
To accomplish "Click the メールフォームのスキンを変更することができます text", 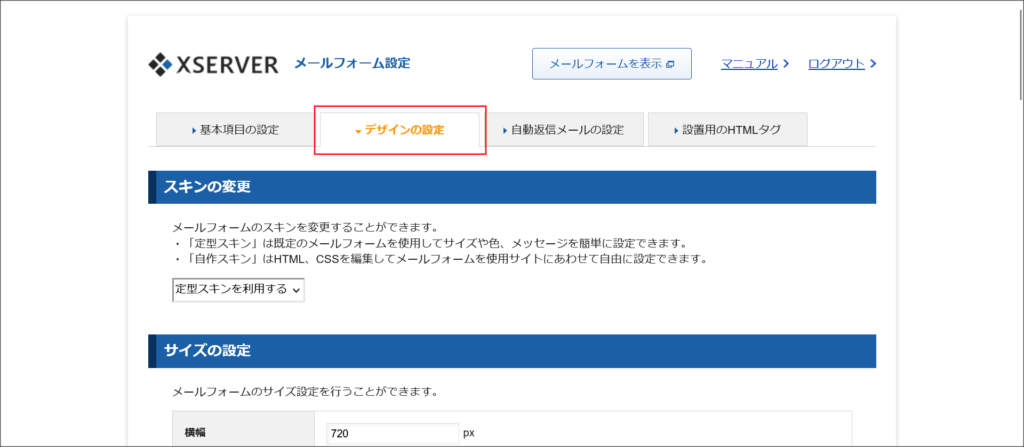I will point(304,228).
